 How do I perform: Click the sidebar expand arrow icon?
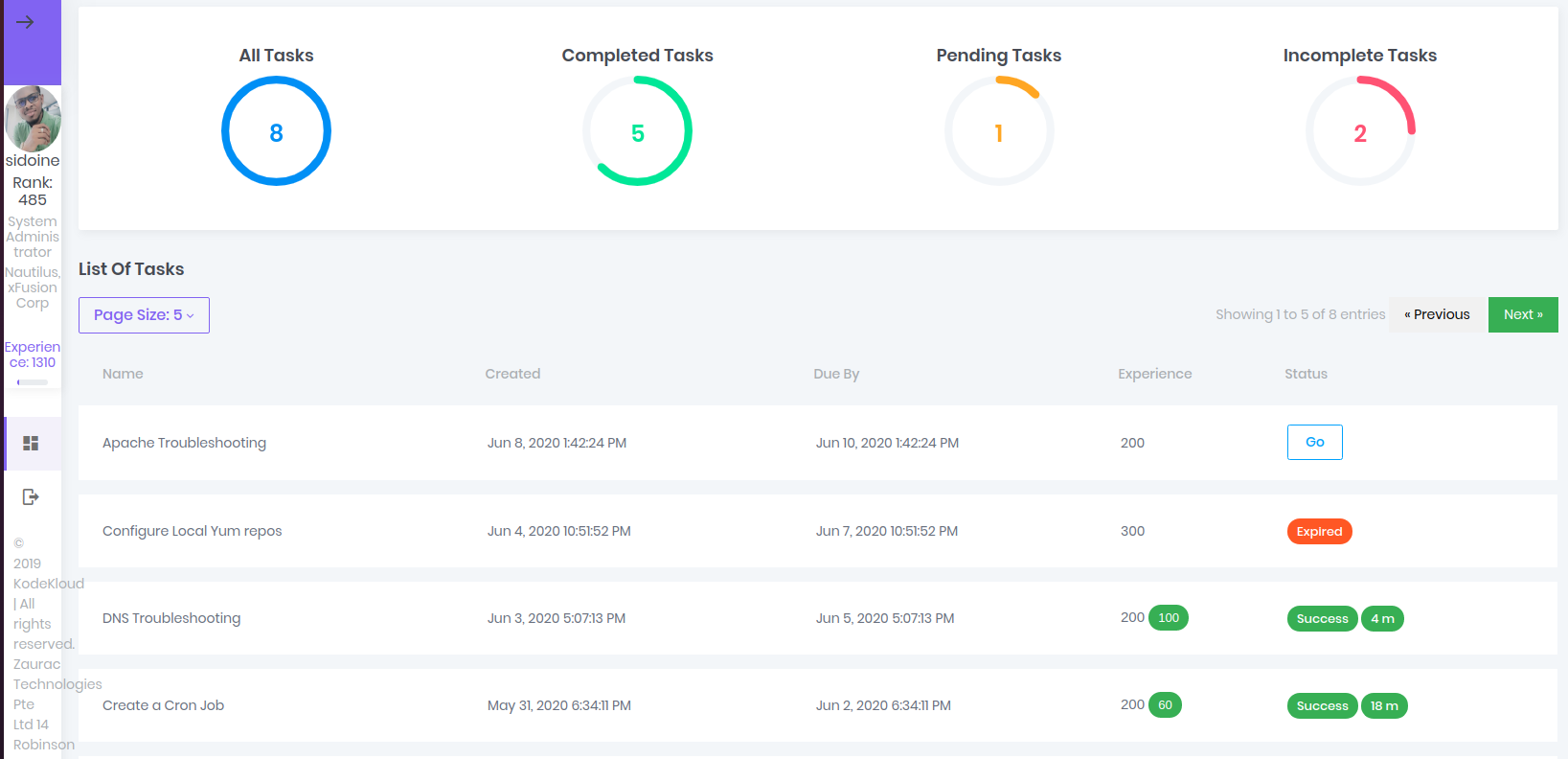26,22
